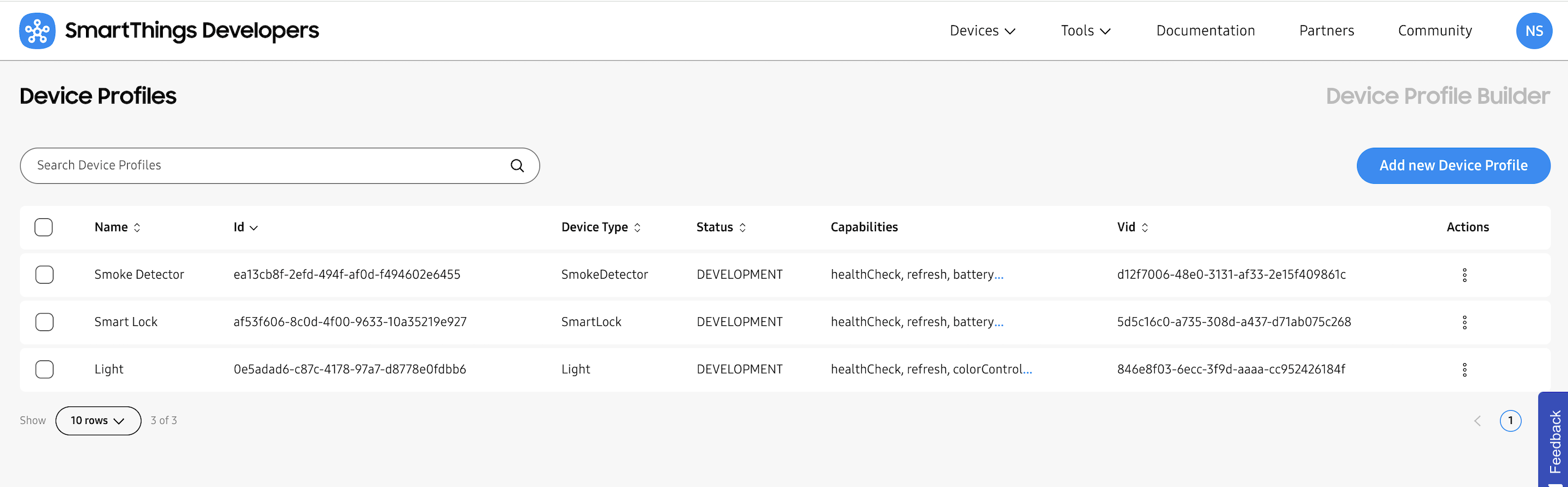Open the search magnifier icon

pos(517,165)
